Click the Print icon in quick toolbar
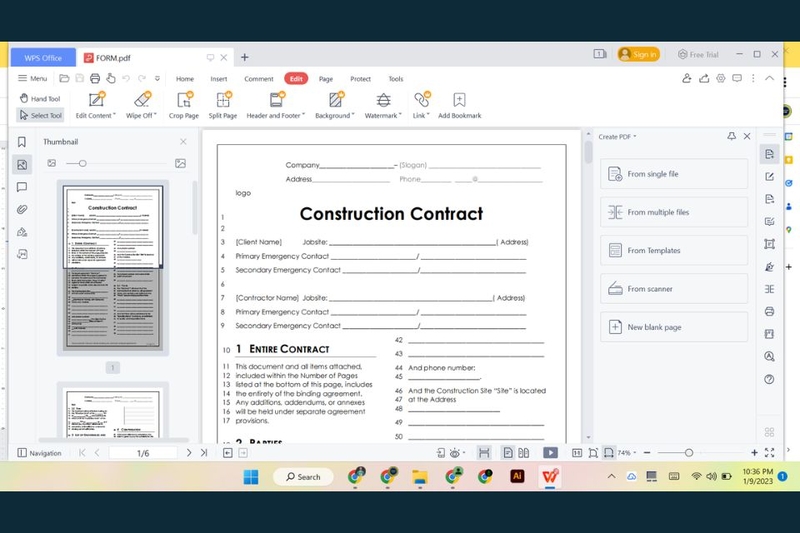The width and height of the screenshot is (800, 533). [x=95, y=78]
